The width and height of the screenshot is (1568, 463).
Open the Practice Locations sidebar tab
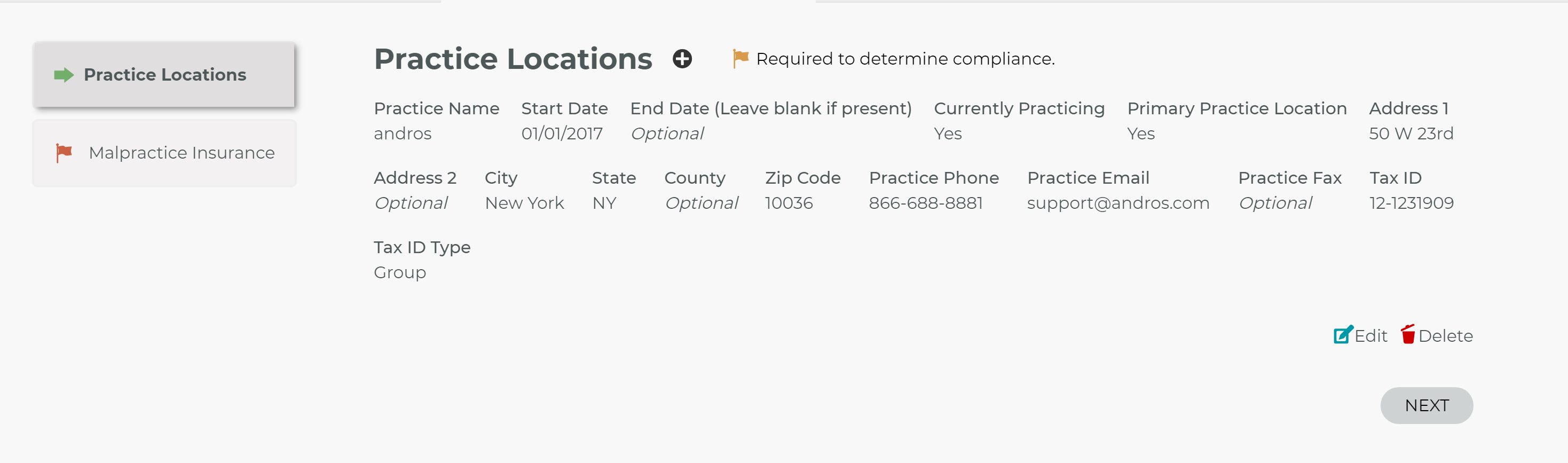point(164,75)
